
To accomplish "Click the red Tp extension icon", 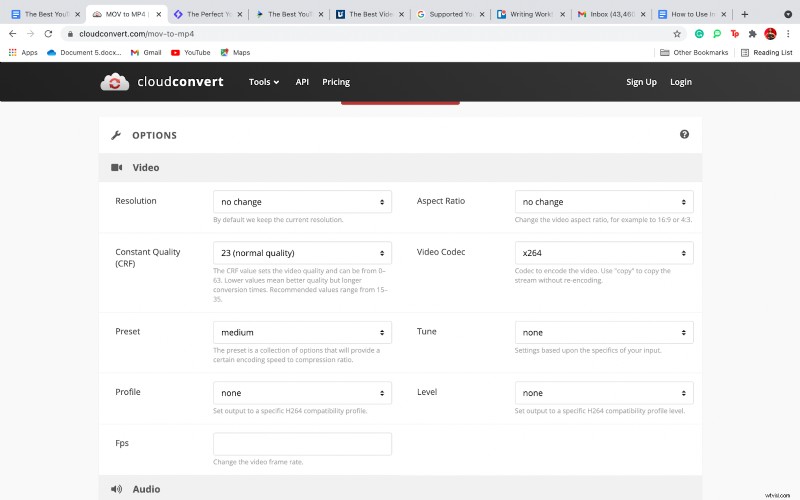I will point(735,34).
